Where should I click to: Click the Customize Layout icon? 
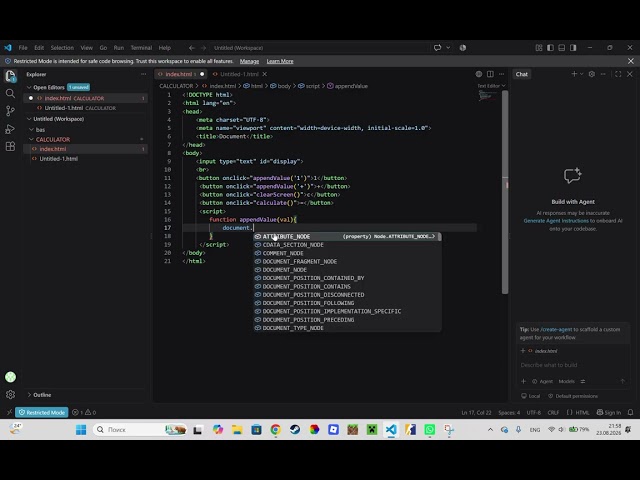[539, 48]
